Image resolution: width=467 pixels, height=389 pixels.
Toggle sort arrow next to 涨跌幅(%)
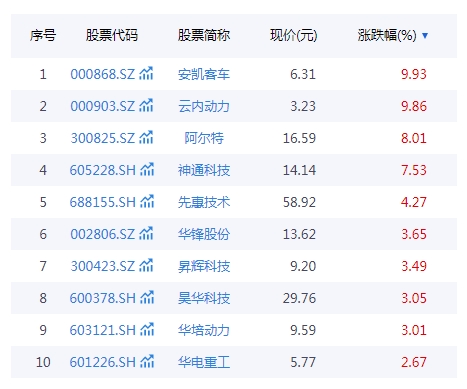pos(425,35)
